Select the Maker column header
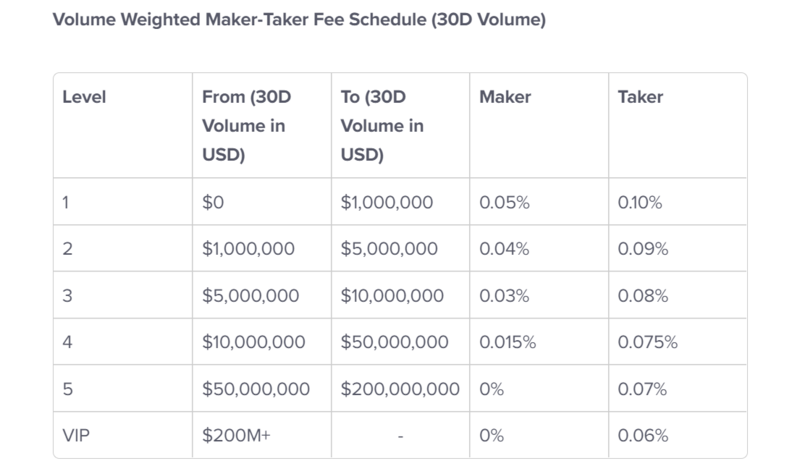 [x=505, y=98]
